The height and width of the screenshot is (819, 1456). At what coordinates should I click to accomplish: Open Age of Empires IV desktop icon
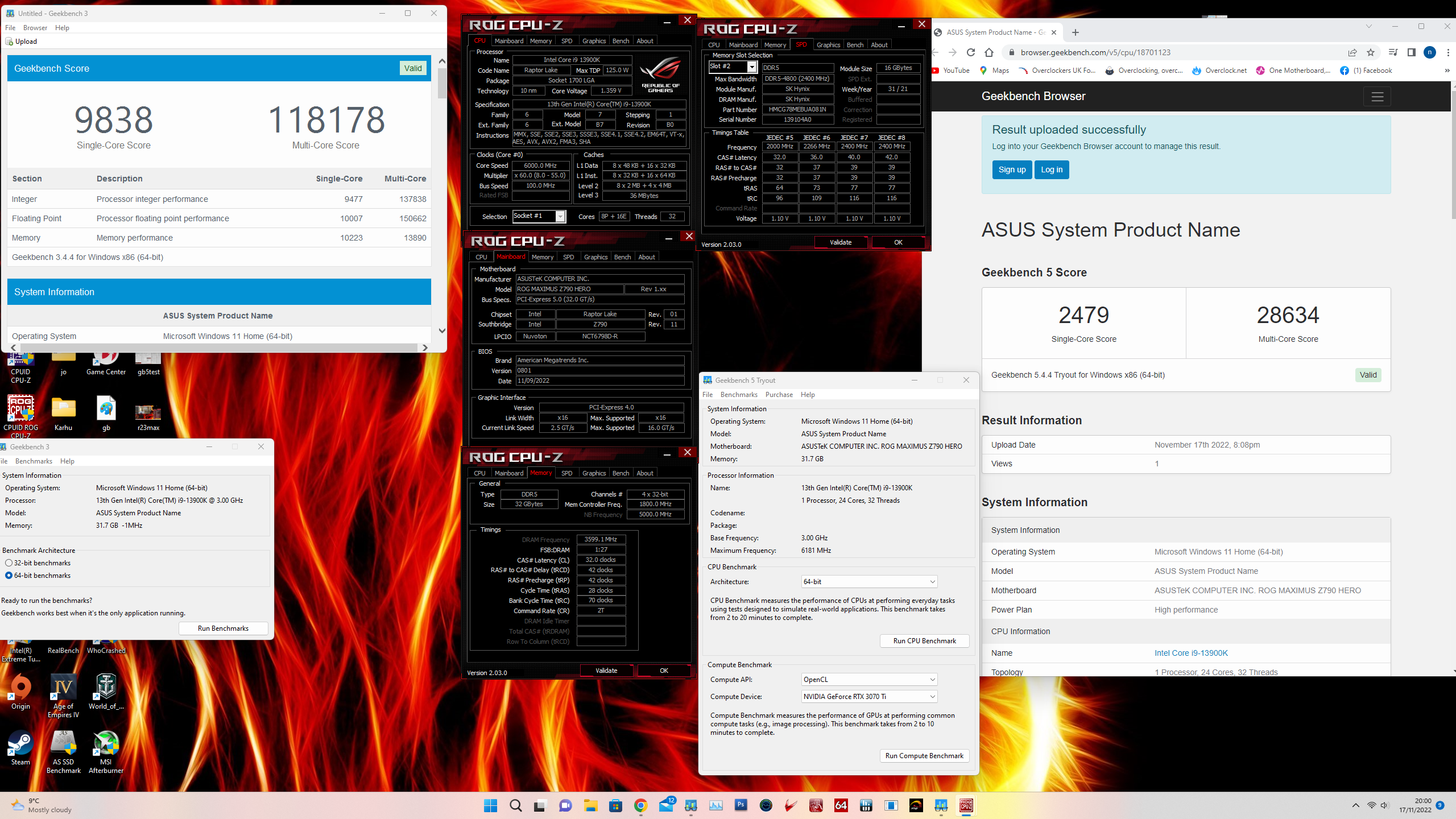pyautogui.click(x=63, y=696)
